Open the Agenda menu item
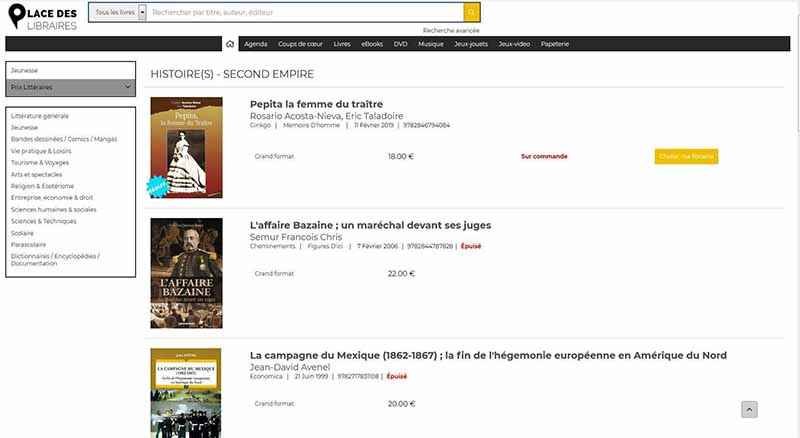This screenshot has height=438, width=800. (256, 44)
